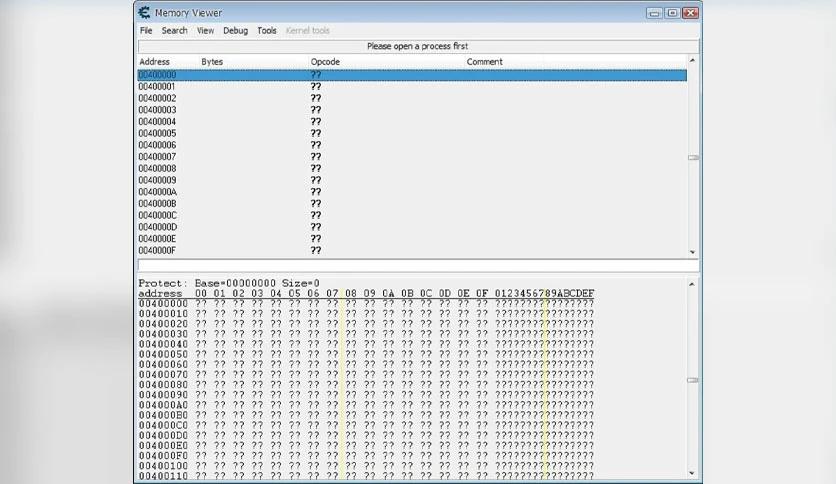Click hex dump address 00400060
The height and width of the screenshot is (484, 836).
pyautogui.click(x=163, y=365)
